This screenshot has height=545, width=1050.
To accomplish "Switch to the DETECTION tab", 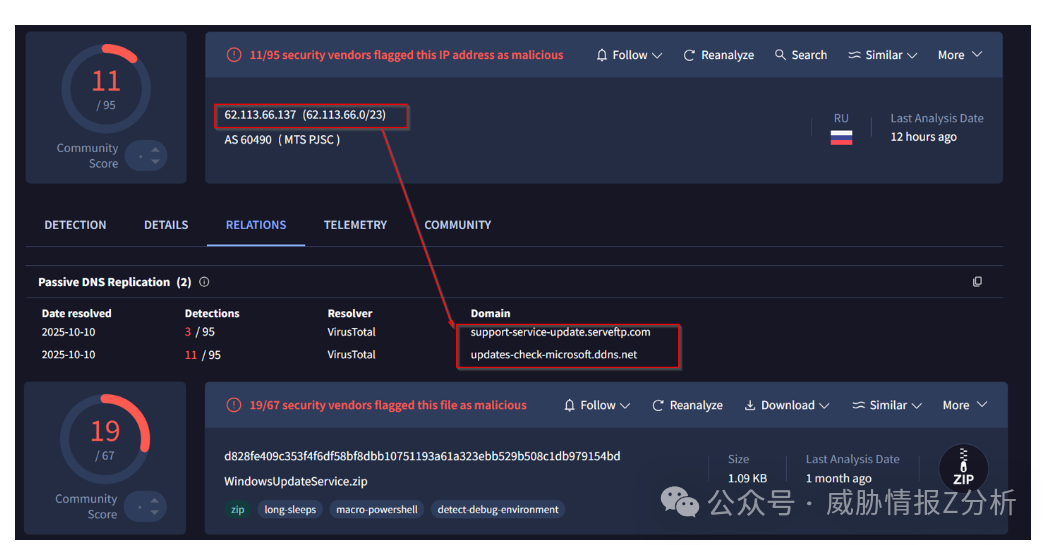I will point(75,225).
